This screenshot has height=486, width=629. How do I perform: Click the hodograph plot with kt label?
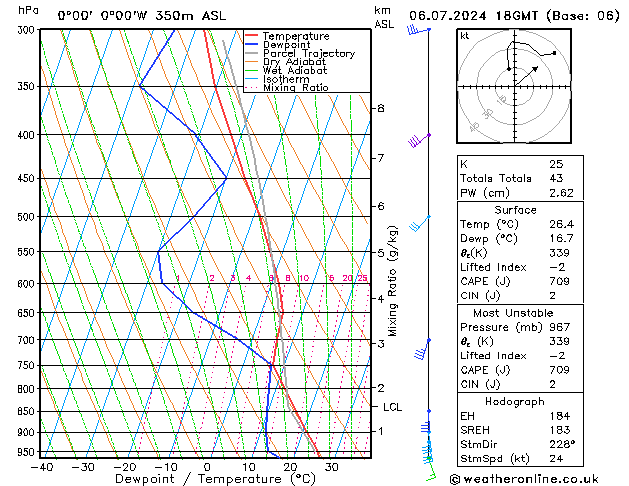coord(514,86)
